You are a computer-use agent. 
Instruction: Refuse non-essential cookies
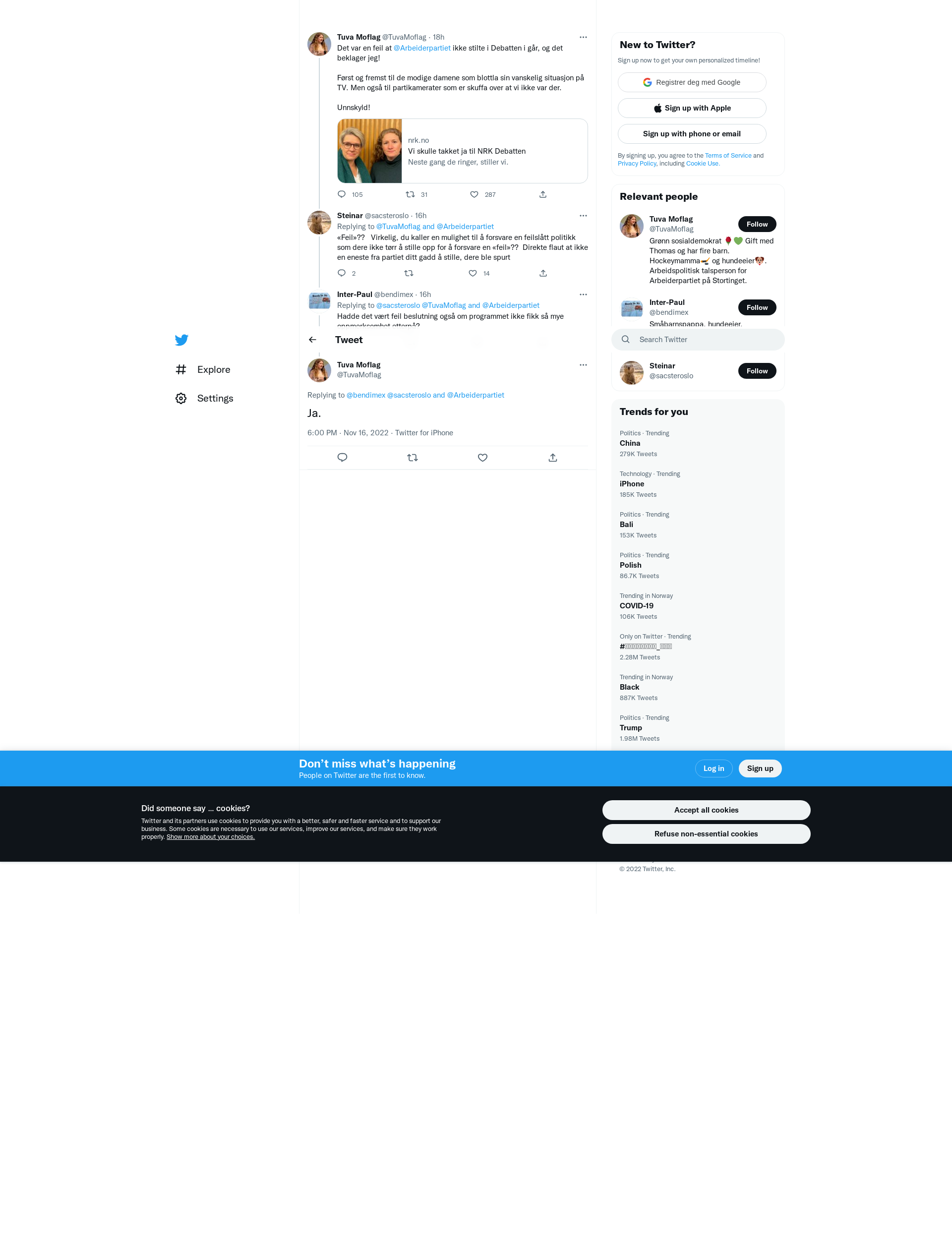706,834
